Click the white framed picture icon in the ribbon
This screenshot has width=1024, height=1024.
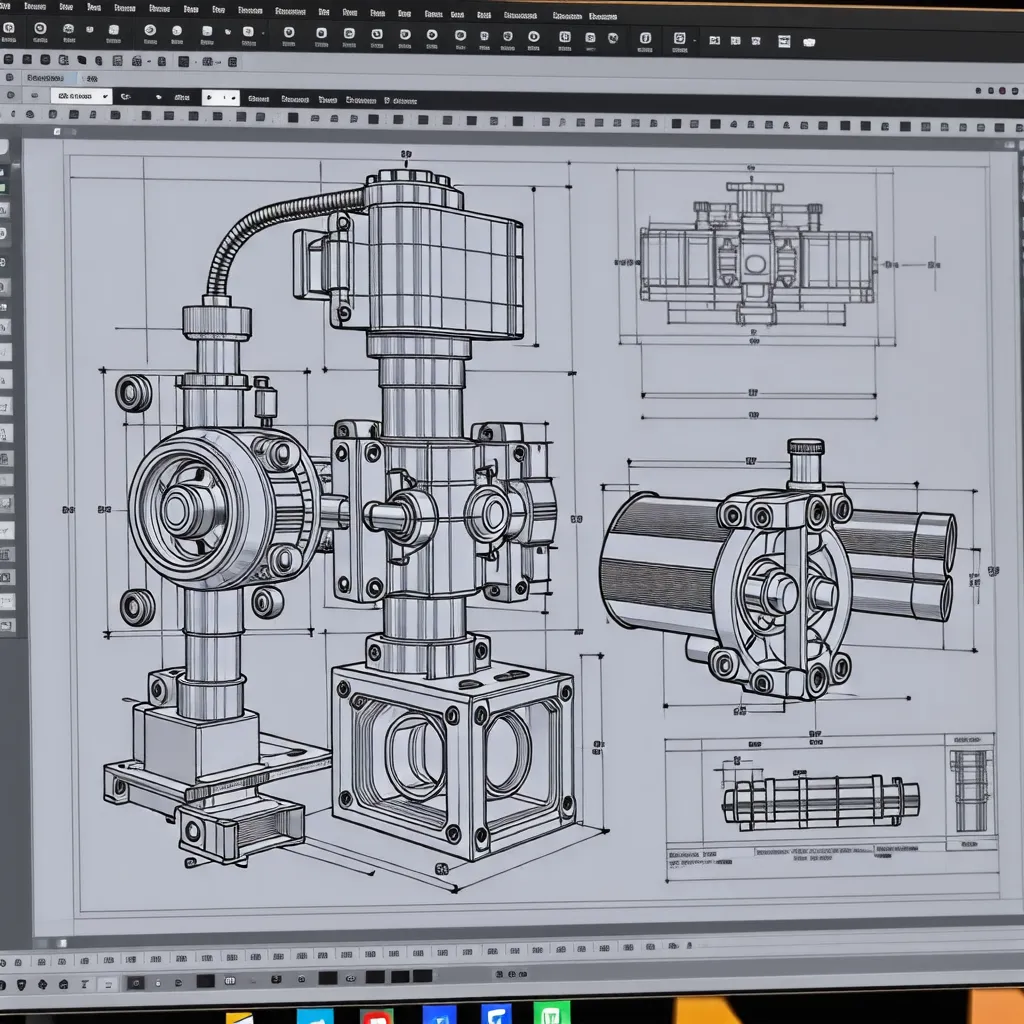tap(784, 41)
